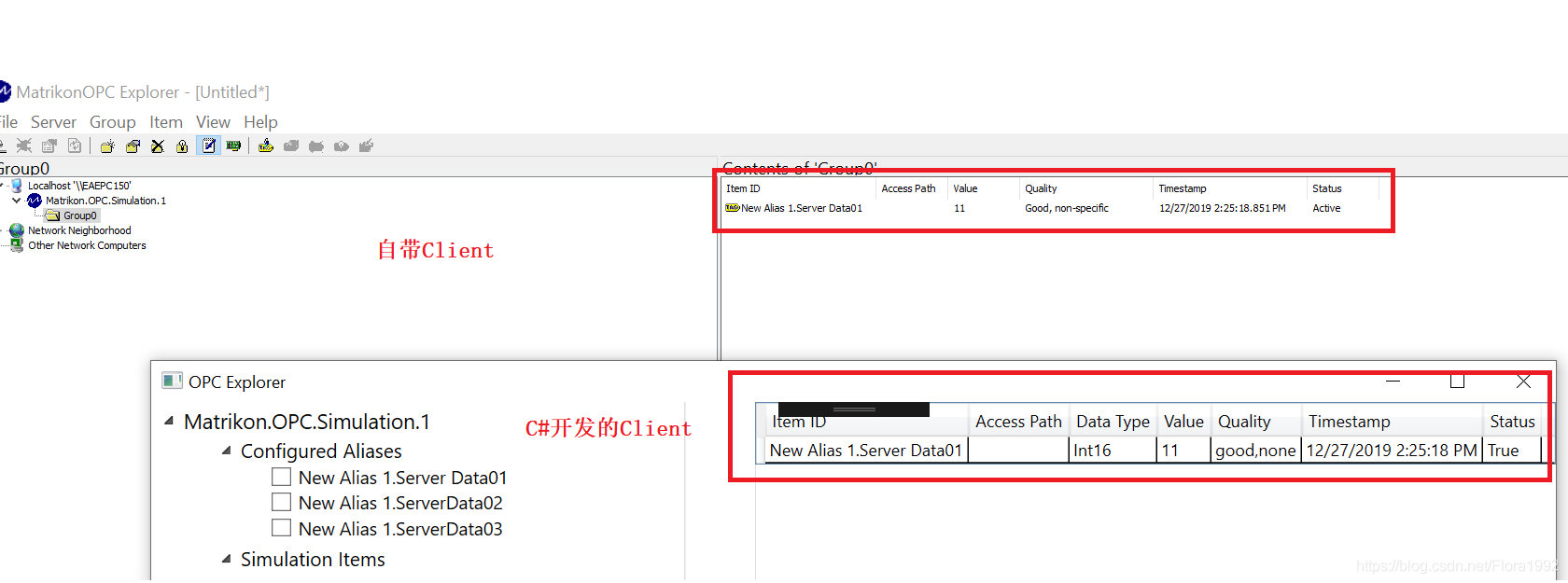Collapse Matrikon.OPC.Simulation.1 in OPC Explorer window
The width and height of the screenshot is (1568, 583).
click(x=169, y=422)
